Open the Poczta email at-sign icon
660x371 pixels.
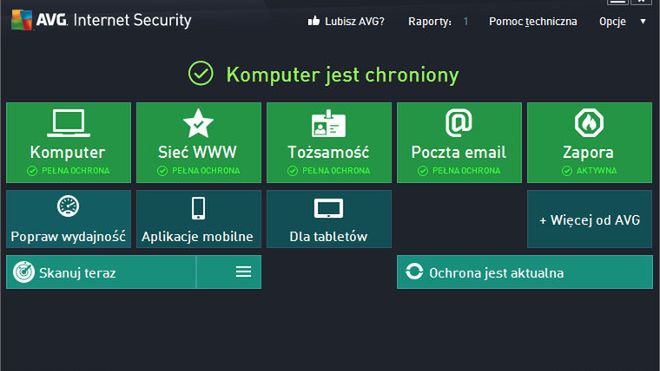pyautogui.click(x=459, y=123)
